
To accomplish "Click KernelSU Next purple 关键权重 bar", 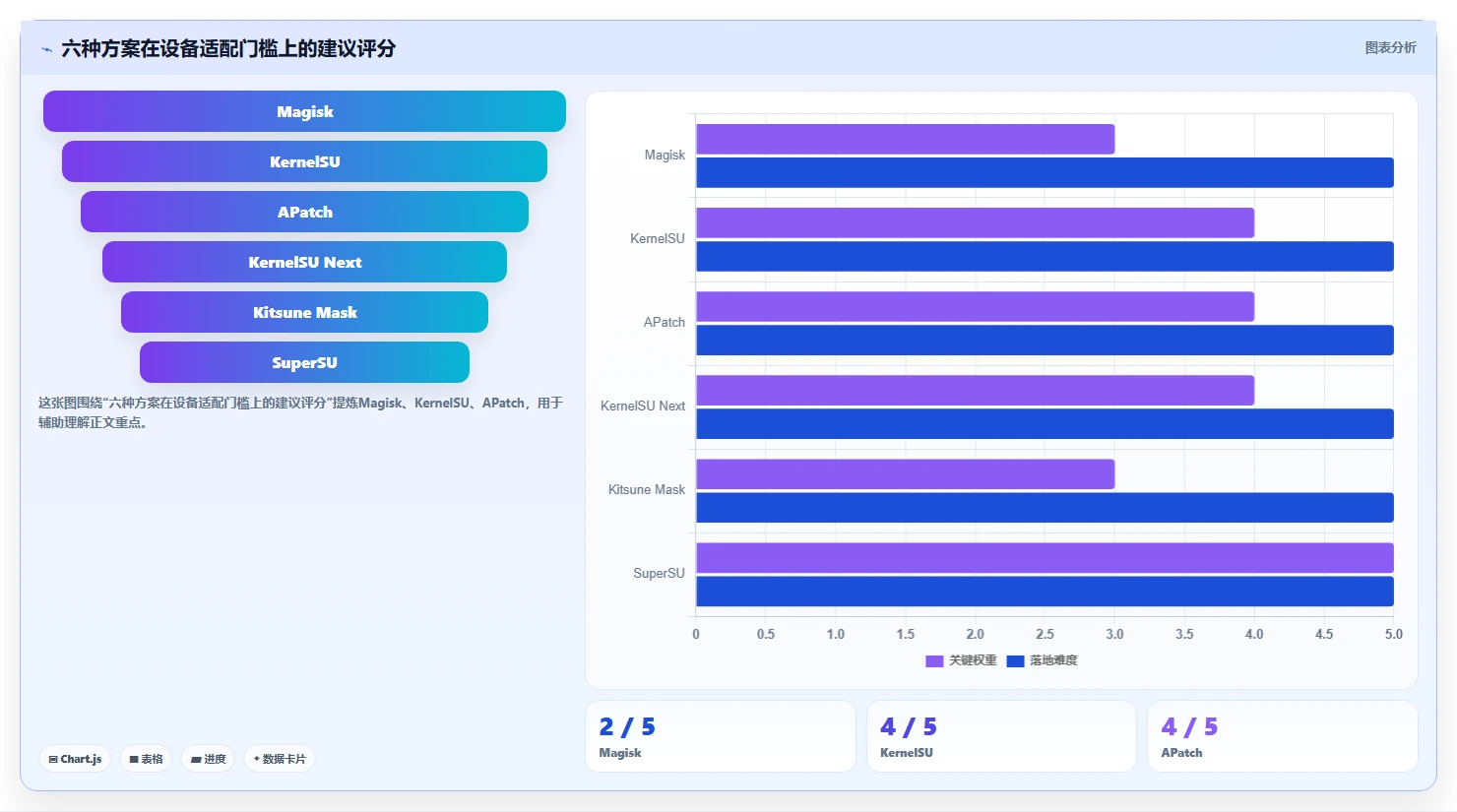I will point(975,390).
